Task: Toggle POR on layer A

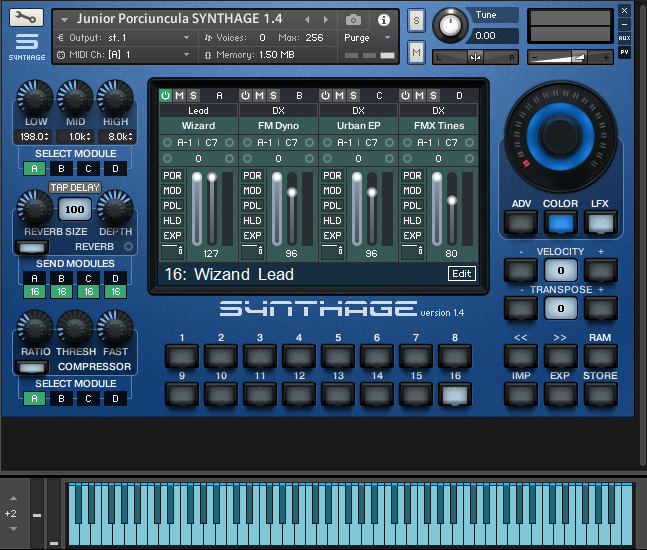Action: coord(172,176)
